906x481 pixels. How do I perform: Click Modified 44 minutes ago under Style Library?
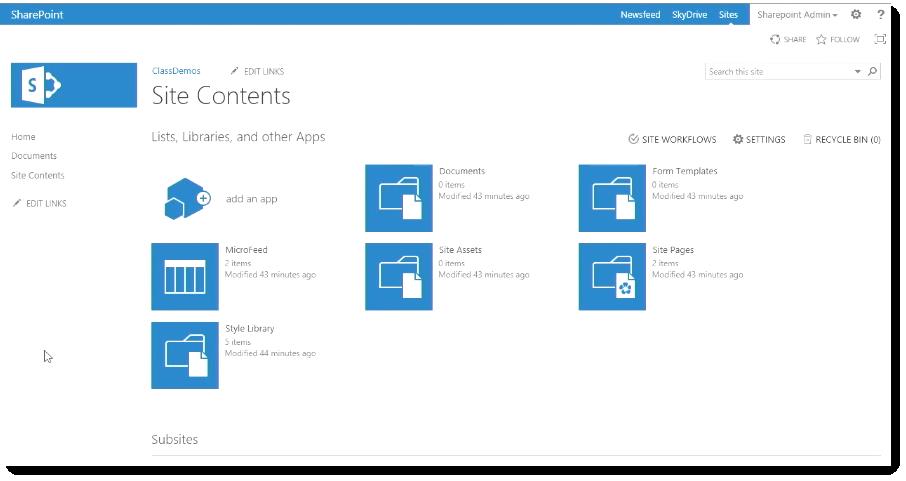pos(270,353)
